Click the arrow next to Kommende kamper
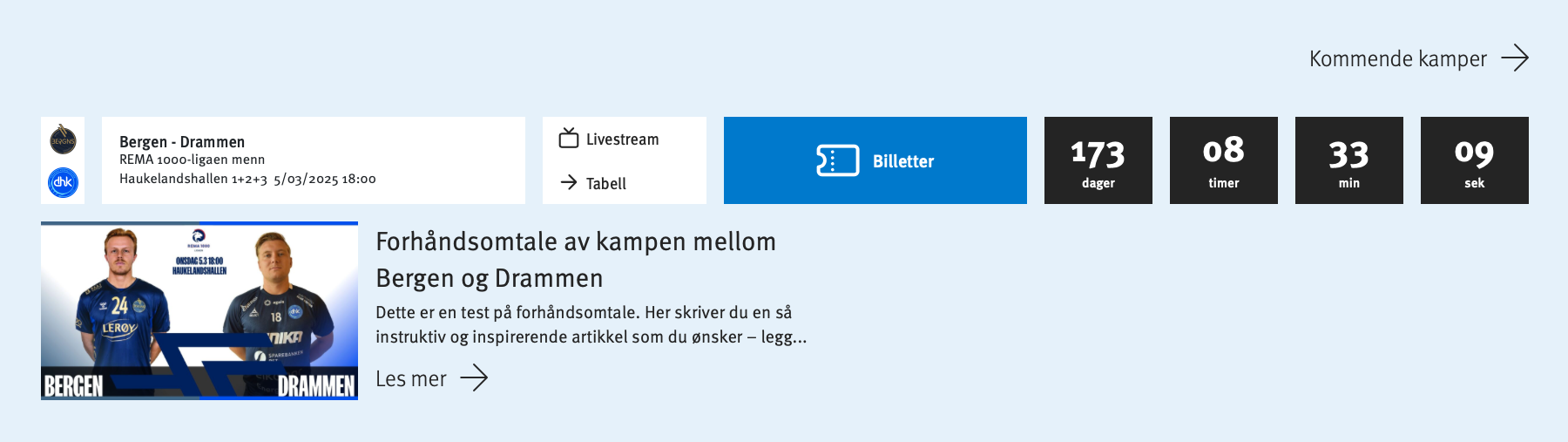 tap(1515, 58)
